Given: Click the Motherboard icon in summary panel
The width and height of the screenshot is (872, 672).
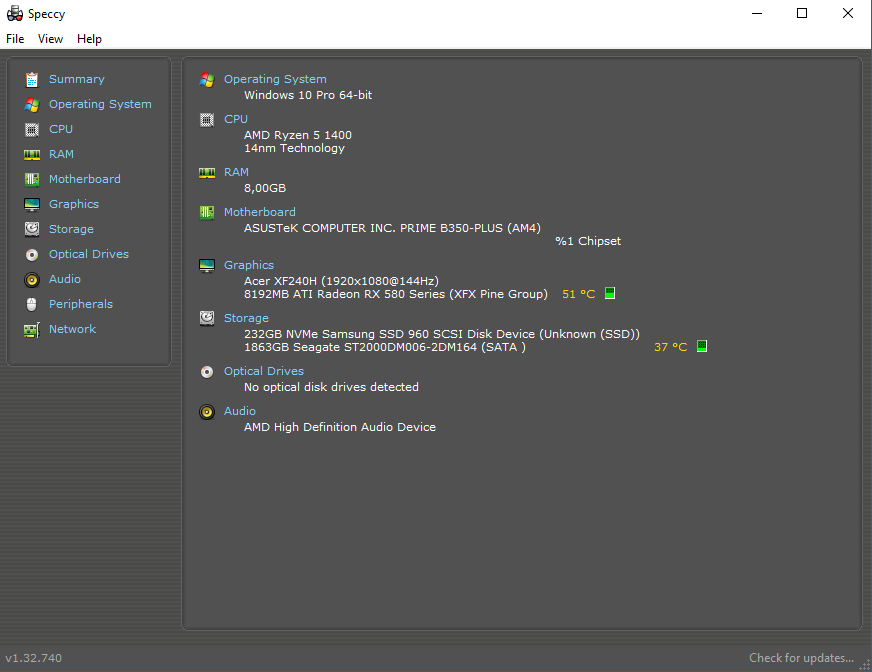Looking at the screenshot, I should click(207, 213).
